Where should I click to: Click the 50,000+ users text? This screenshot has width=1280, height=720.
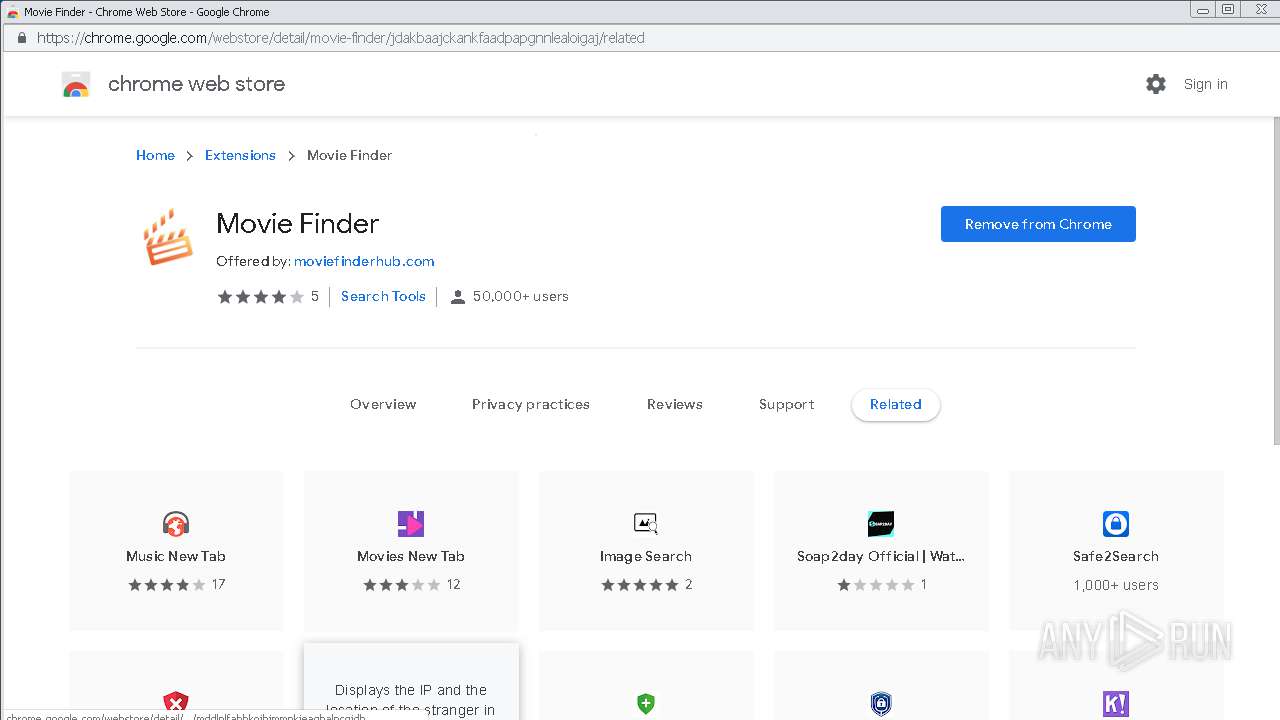[x=521, y=296]
